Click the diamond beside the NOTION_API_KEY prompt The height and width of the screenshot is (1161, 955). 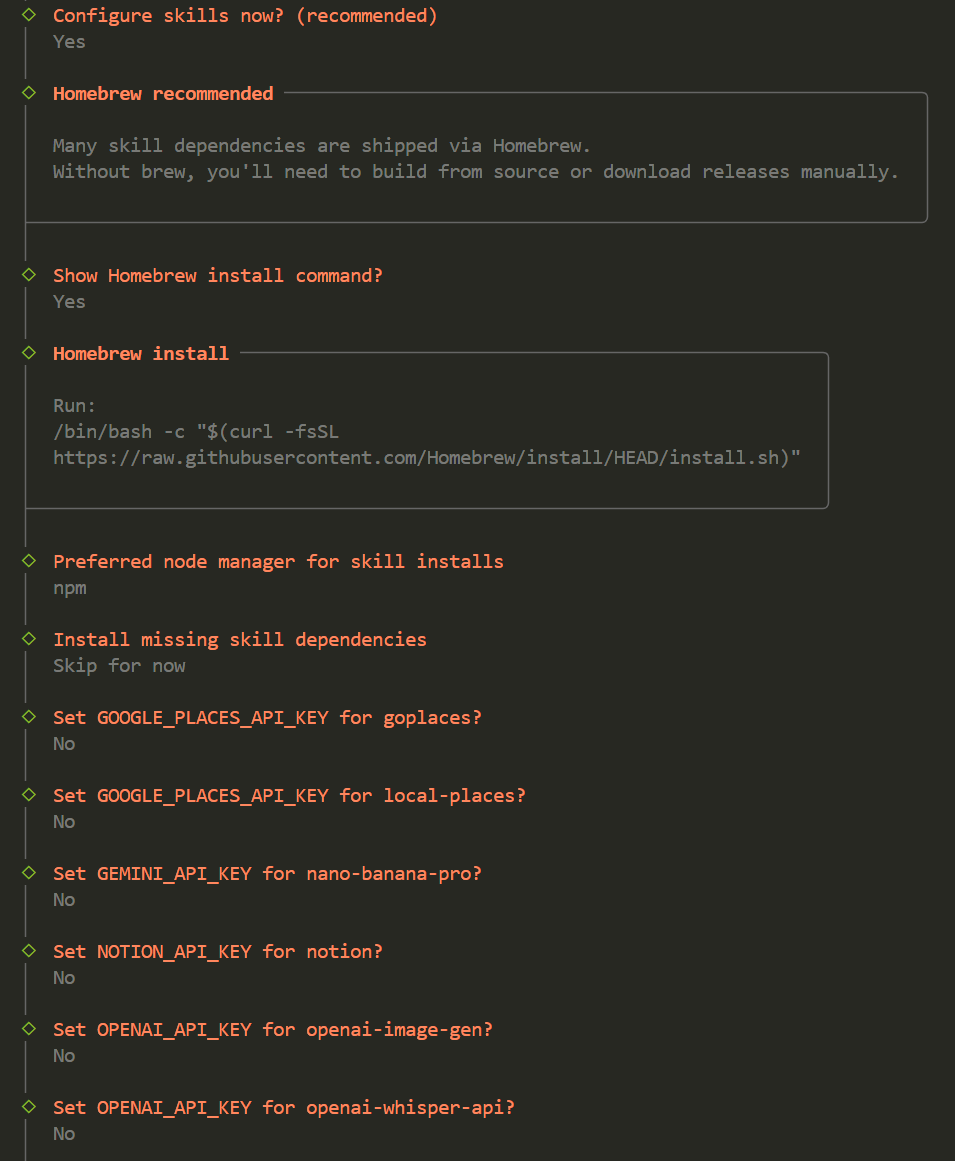[x=29, y=951]
